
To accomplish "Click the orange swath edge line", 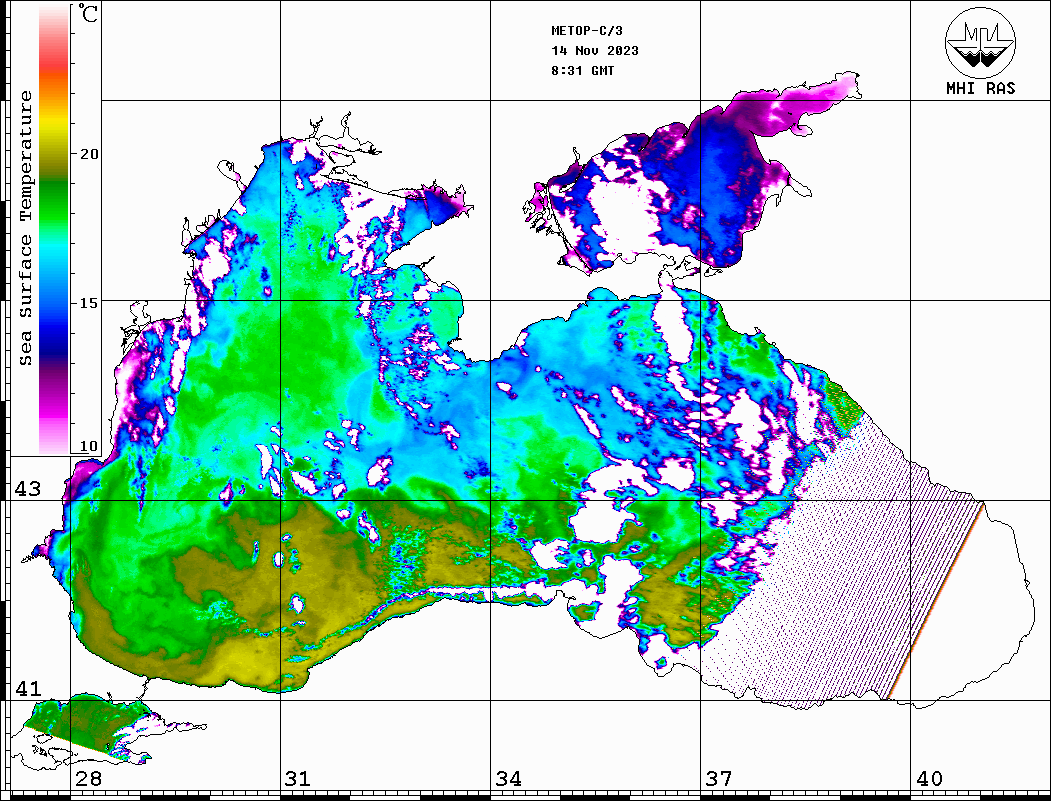I will [936, 601].
